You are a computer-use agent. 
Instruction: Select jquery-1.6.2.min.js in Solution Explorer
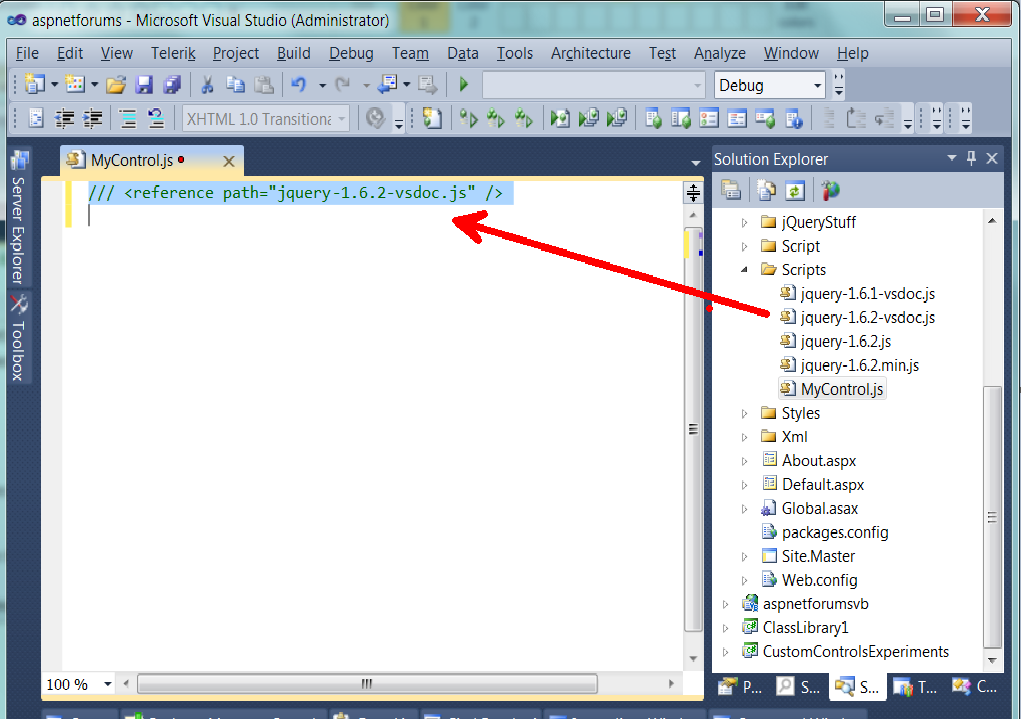click(x=859, y=365)
